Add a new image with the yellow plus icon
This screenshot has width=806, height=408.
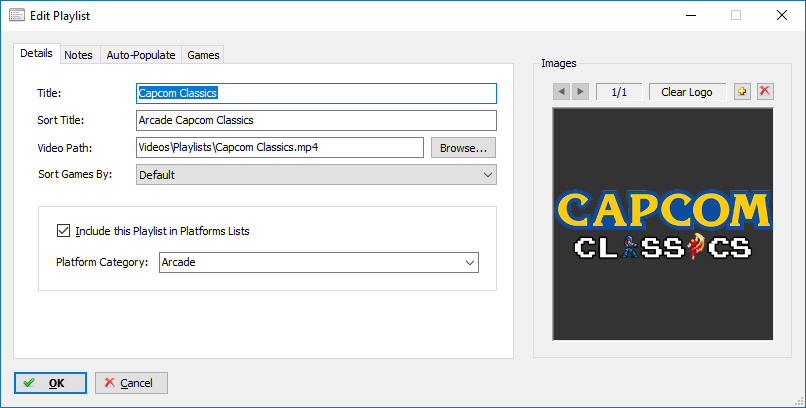(x=742, y=91)
